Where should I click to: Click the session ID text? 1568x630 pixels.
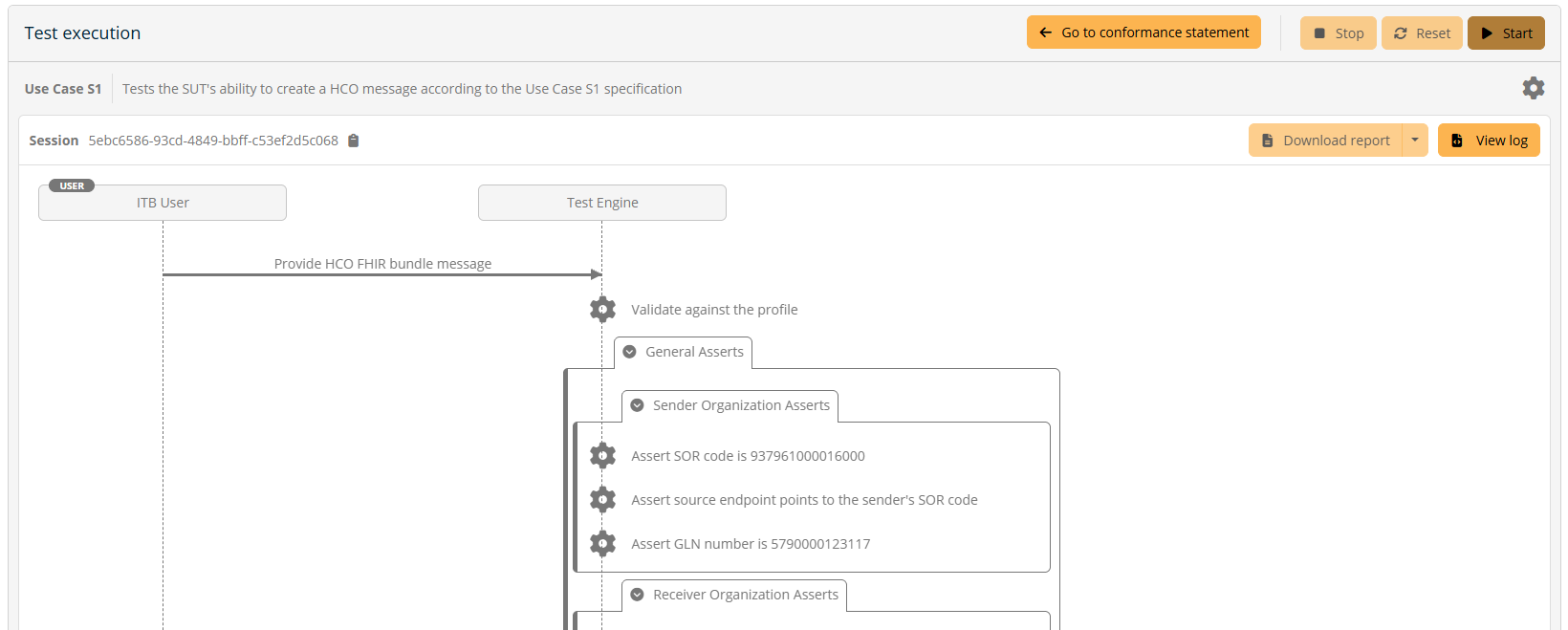(213, 141)
